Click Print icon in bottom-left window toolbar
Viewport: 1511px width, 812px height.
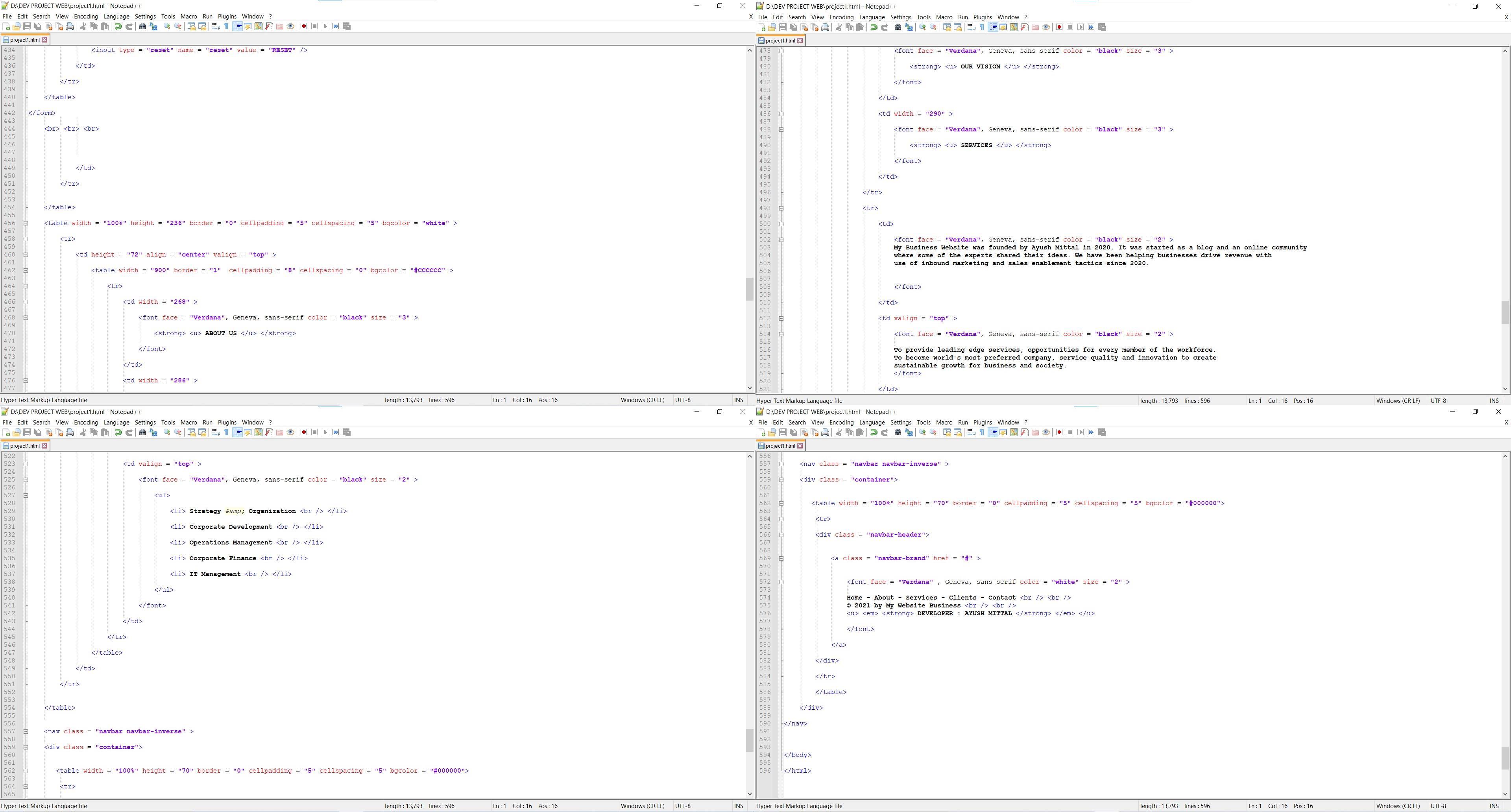70,433
